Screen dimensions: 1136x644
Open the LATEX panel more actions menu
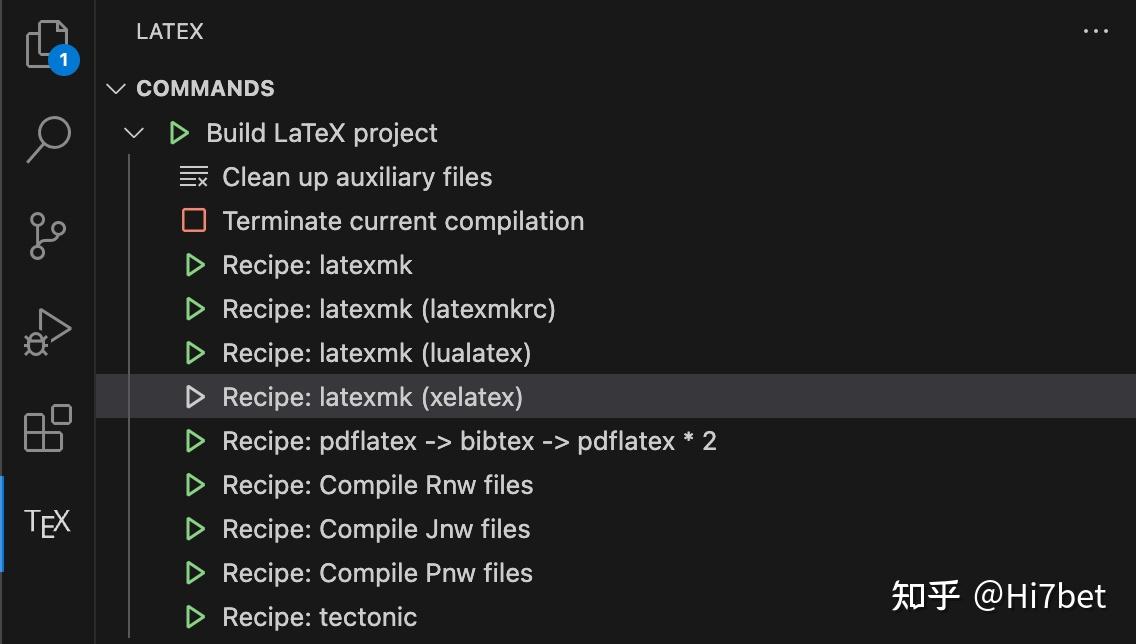pyautogui.click(x=1096, y=31)
